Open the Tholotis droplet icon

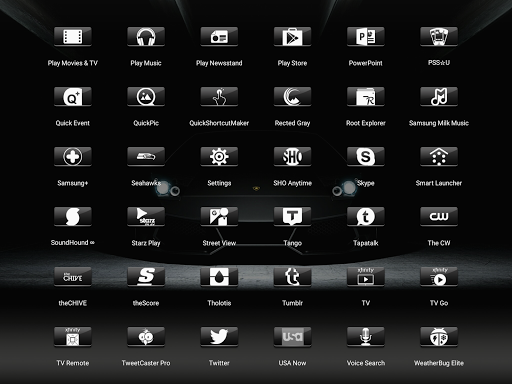pos(219,276)
